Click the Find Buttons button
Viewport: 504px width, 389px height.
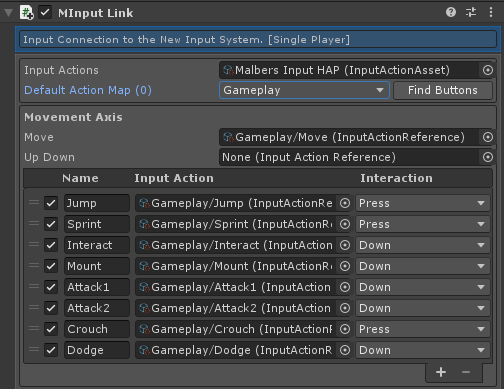tap(443, 90)
